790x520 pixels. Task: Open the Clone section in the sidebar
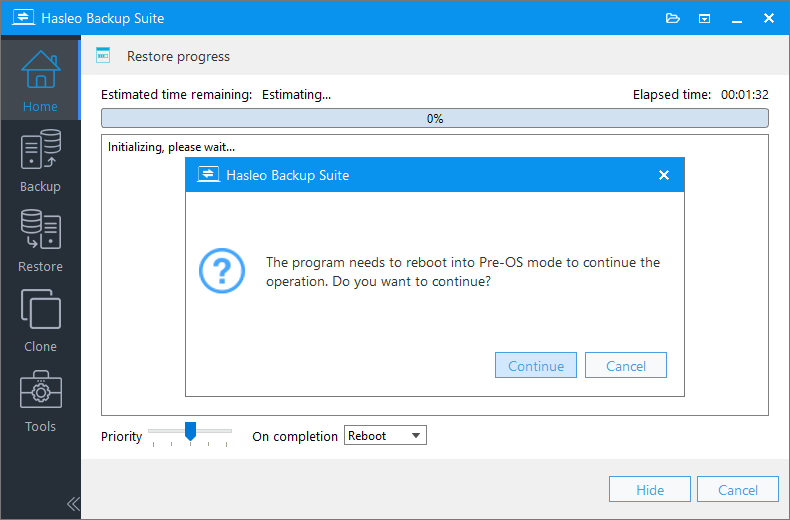click(x=40, y=320)
